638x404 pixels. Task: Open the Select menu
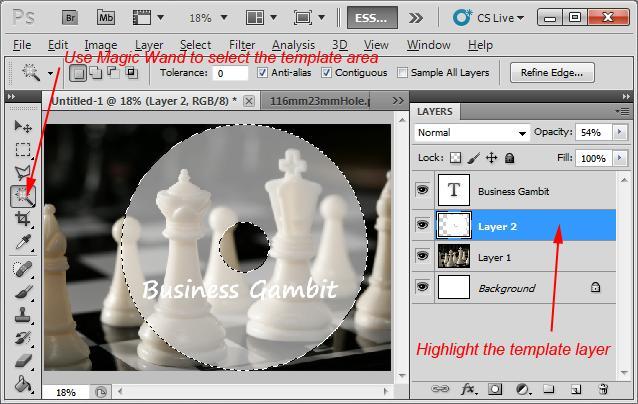(195, 45)
